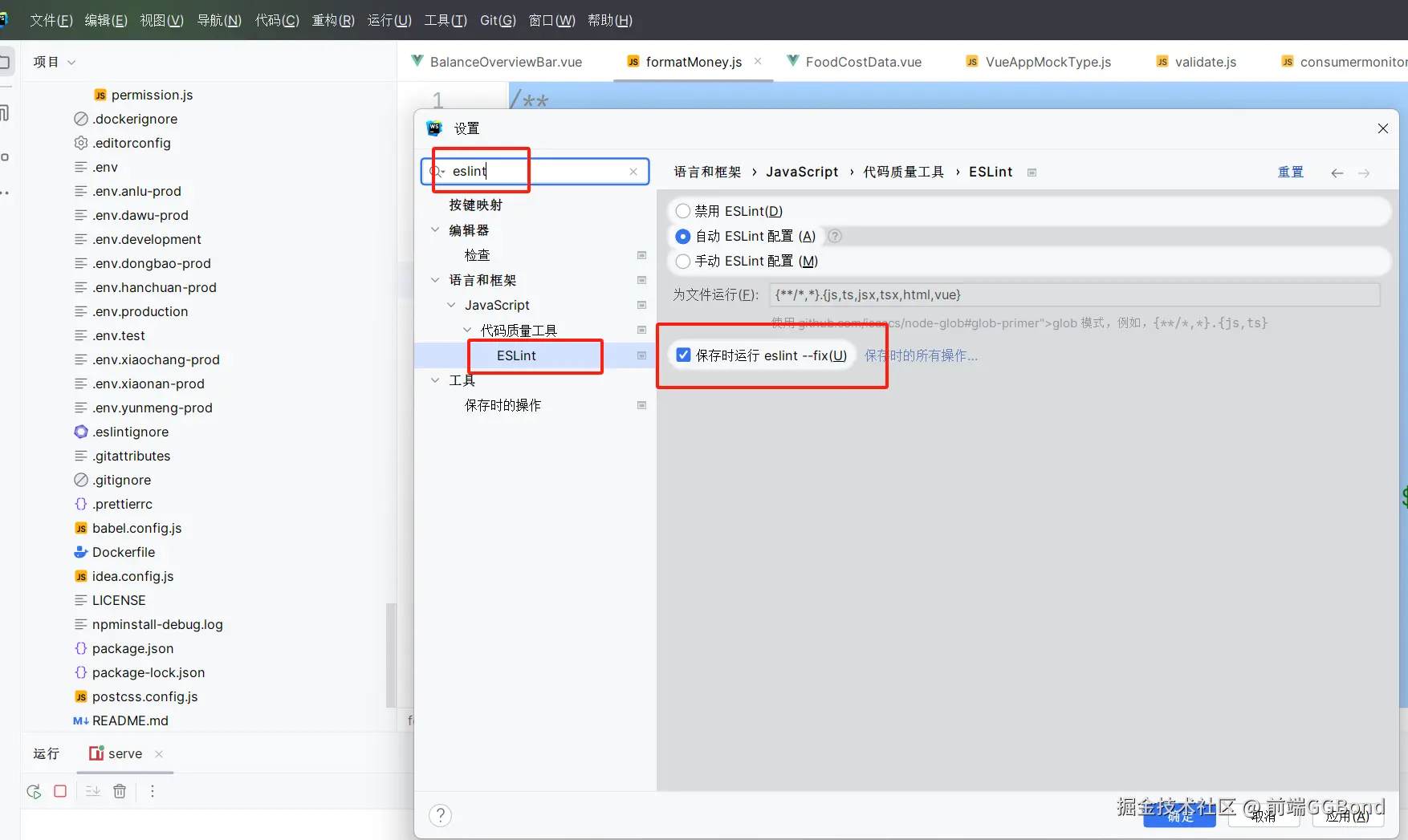
Task: Open help for the Settings dialog
Action: [440, 815]
